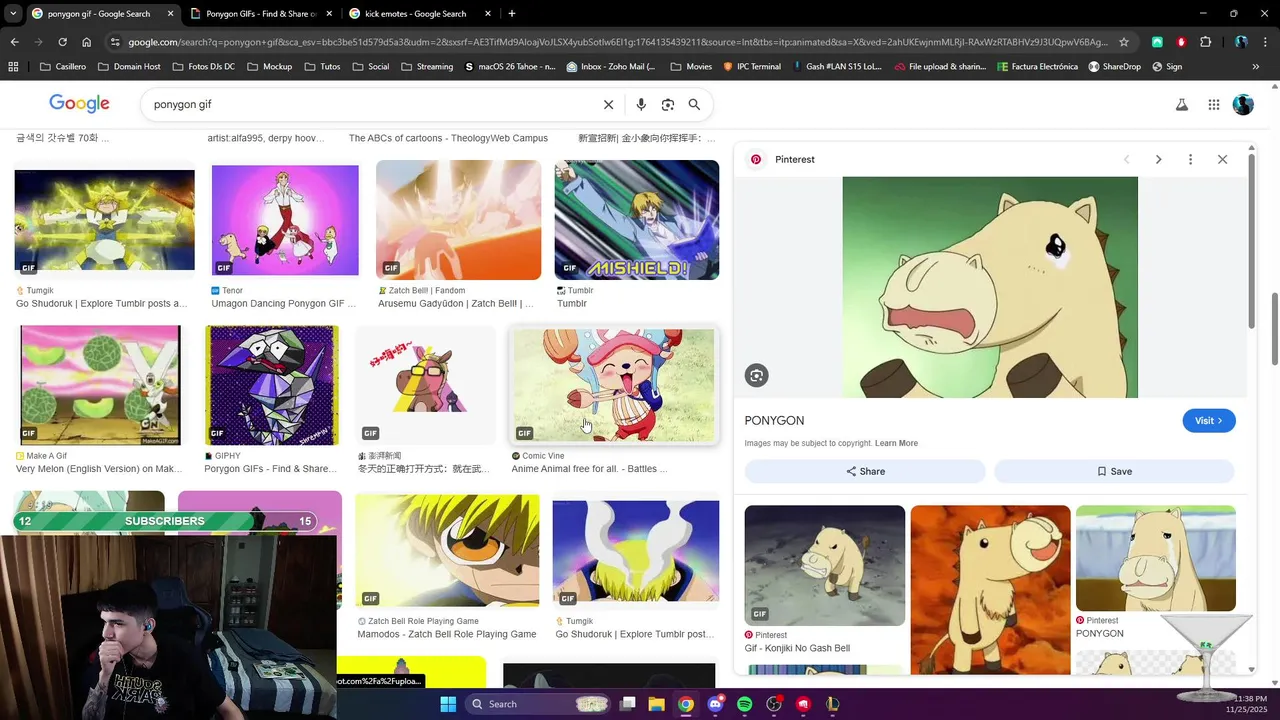Click the page vertical scrollbar thumb

1274,328
